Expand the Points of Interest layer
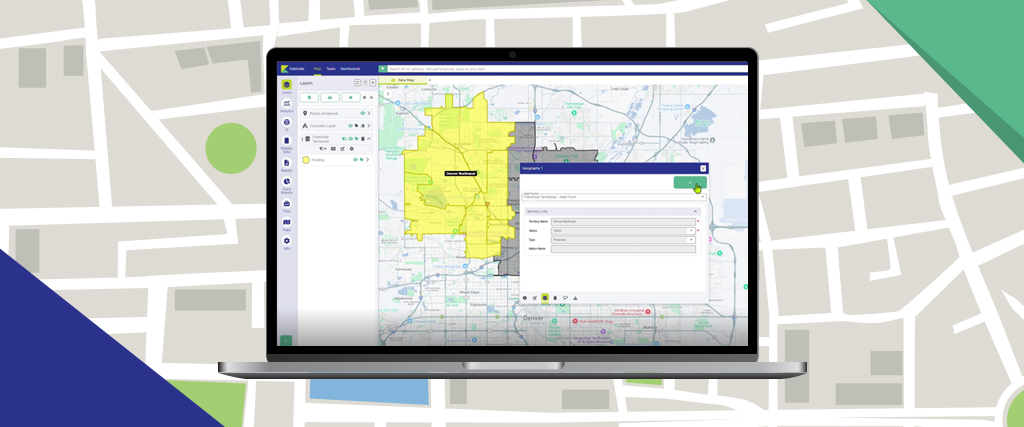 pyautogui.click(x=369, y=113)
